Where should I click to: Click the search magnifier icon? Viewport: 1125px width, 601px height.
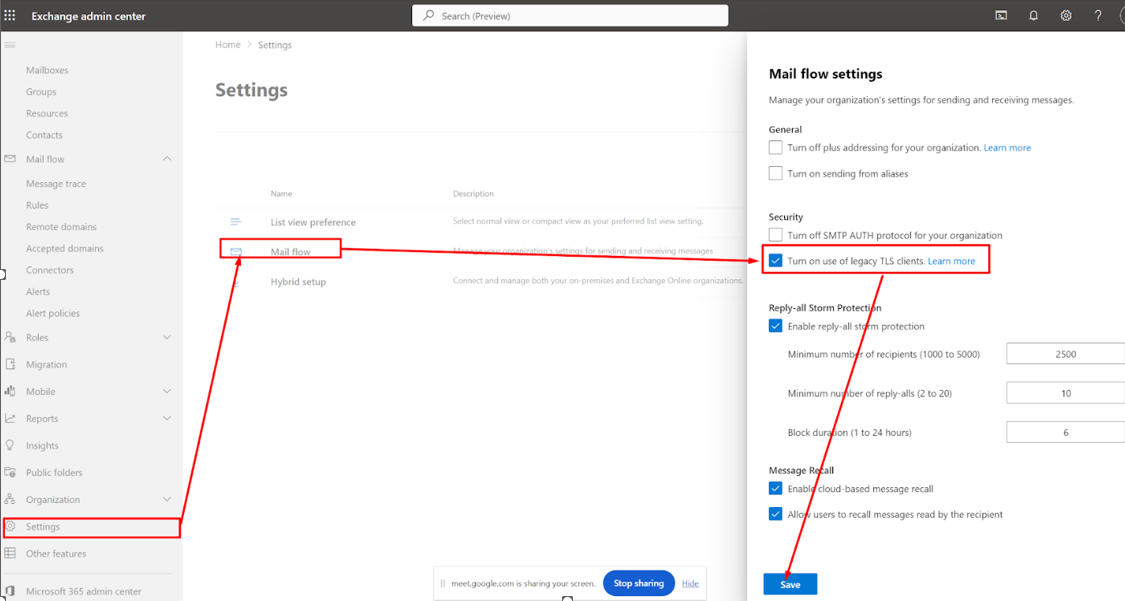[428, 15]
